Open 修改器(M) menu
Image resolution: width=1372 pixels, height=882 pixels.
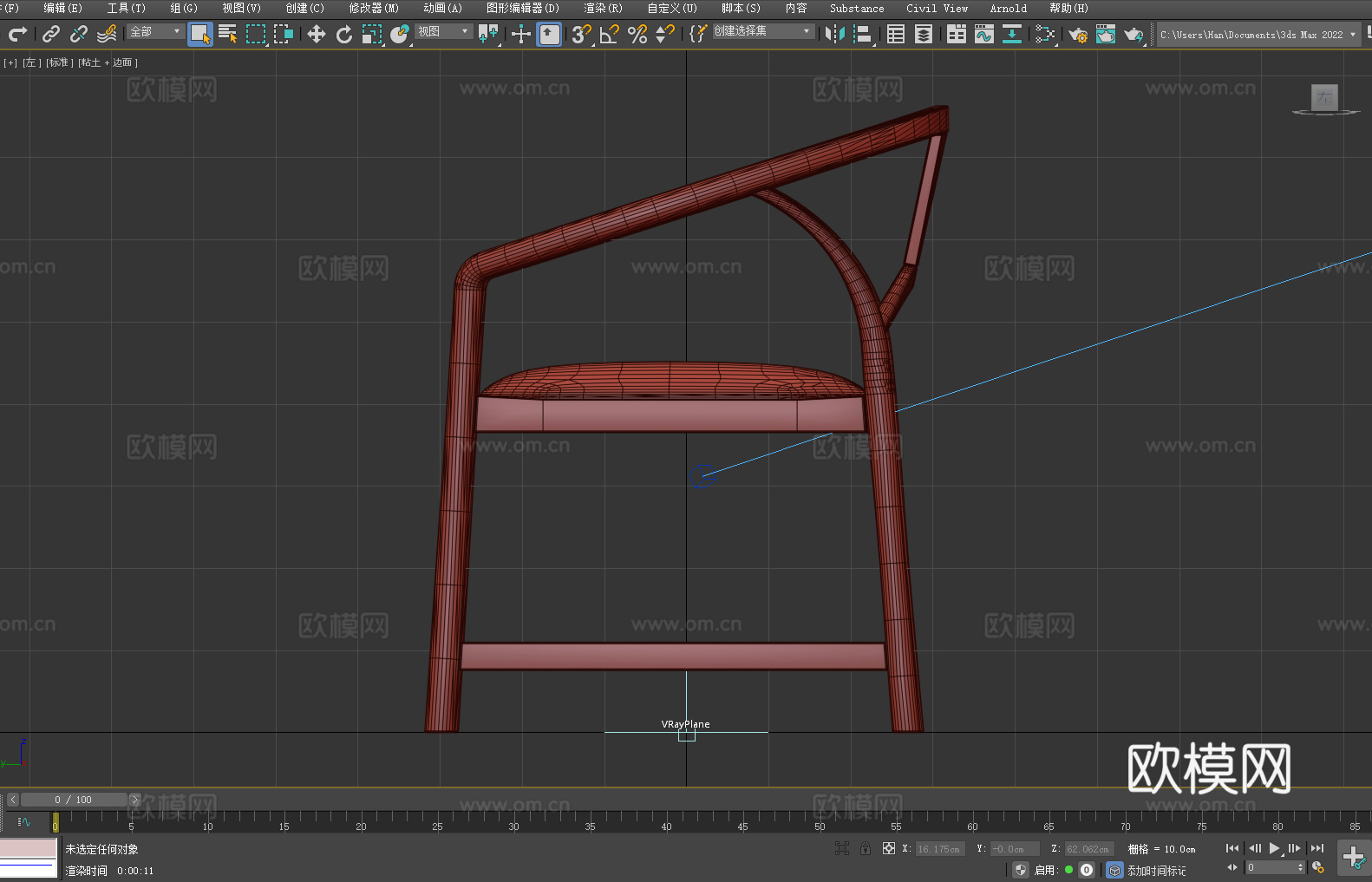[374, 8]
